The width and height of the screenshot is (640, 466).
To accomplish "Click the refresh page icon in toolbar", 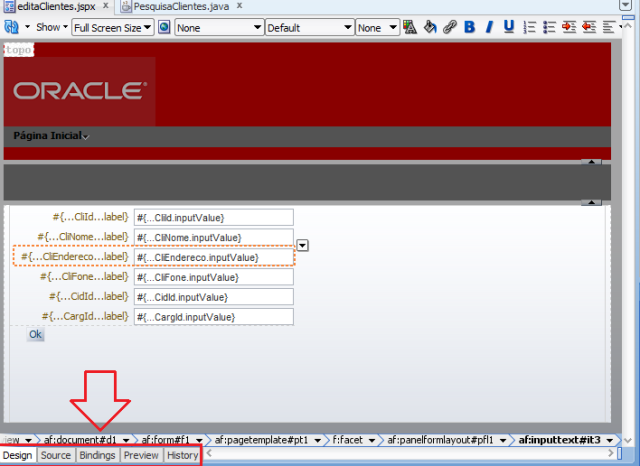I will tap(11, 27).
